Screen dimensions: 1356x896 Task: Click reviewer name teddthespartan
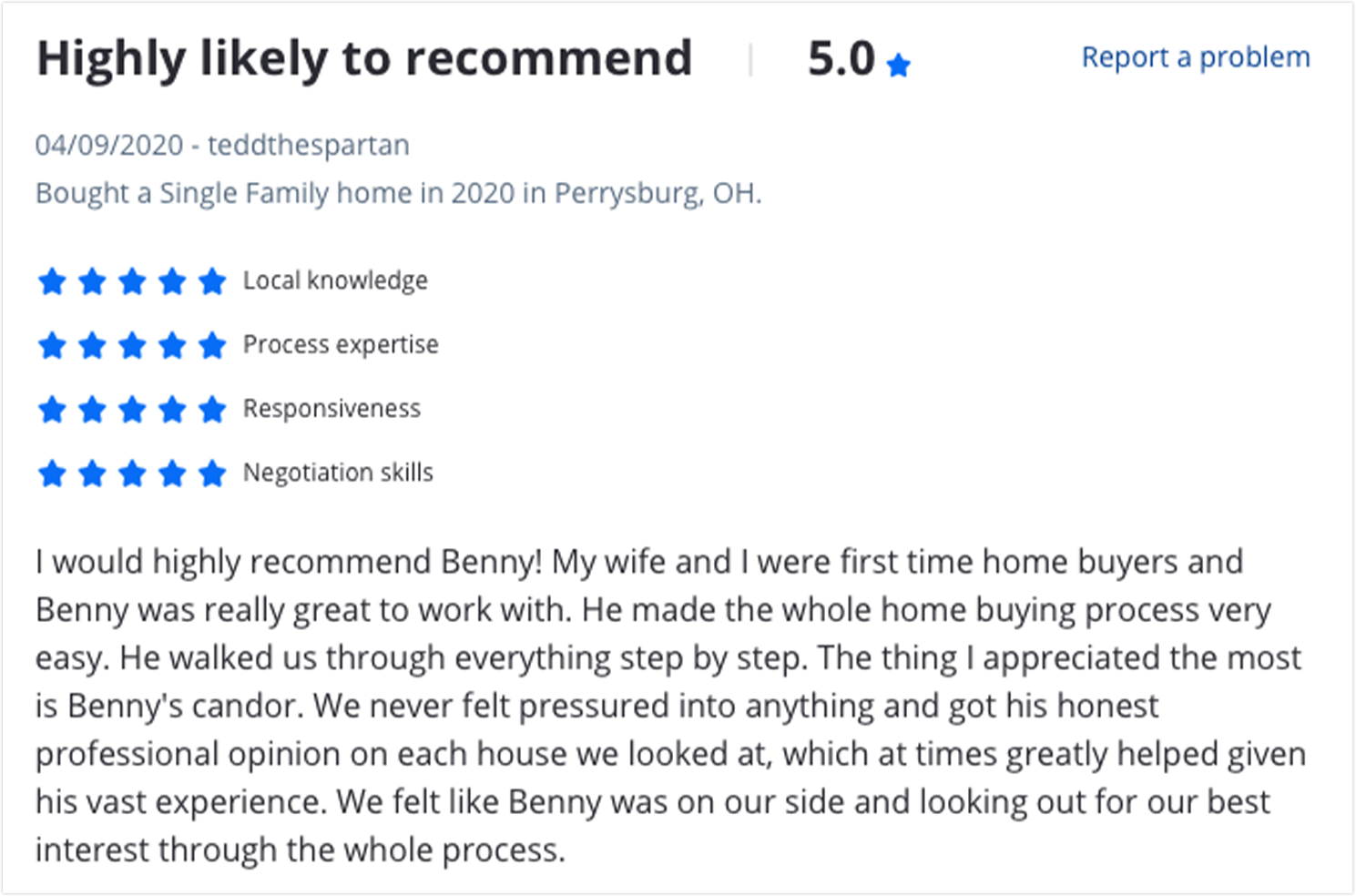tap(309, 145)
